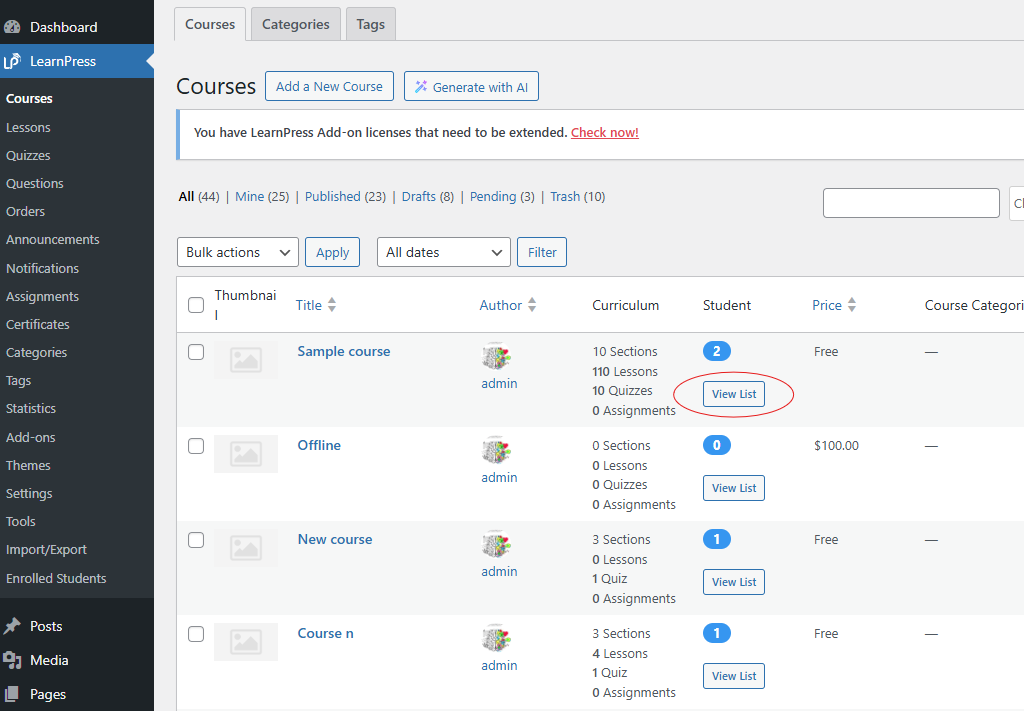Check the checkbox next to Sample course
The image size is (1024, 711).
pos(196,352)
